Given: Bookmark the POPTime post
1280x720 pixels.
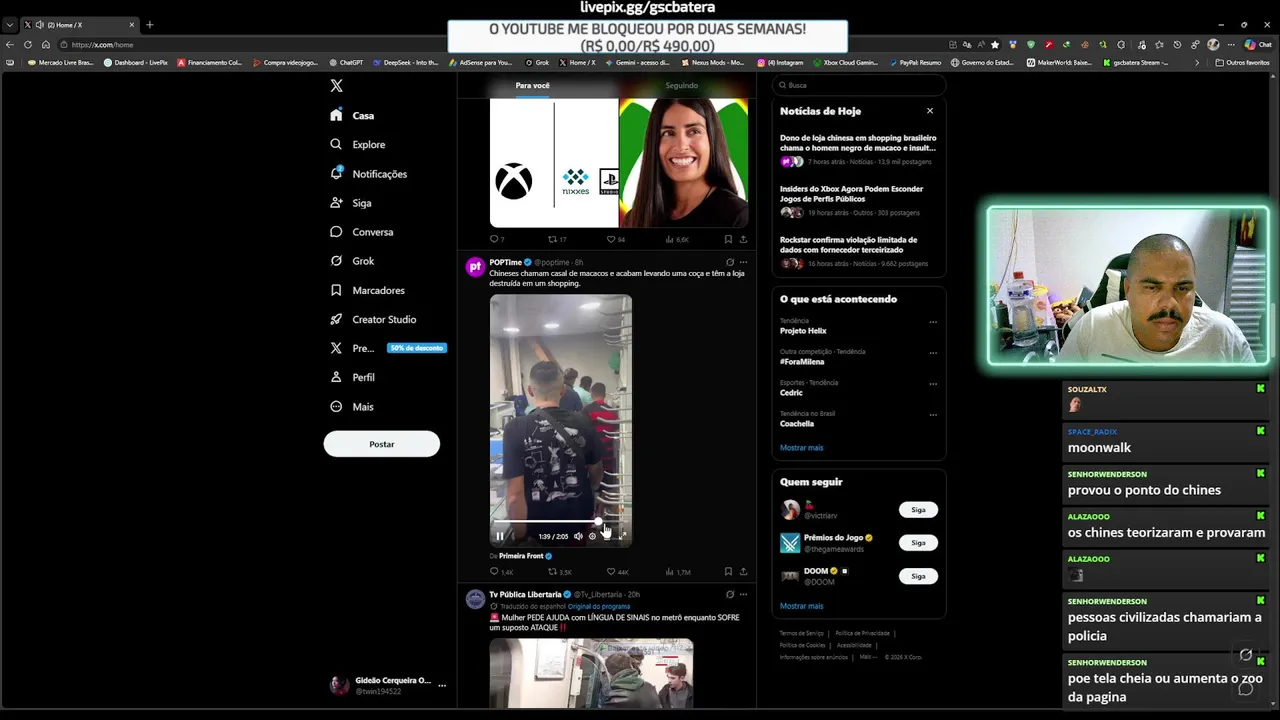Looking at the screenshot, I should 728,572.
